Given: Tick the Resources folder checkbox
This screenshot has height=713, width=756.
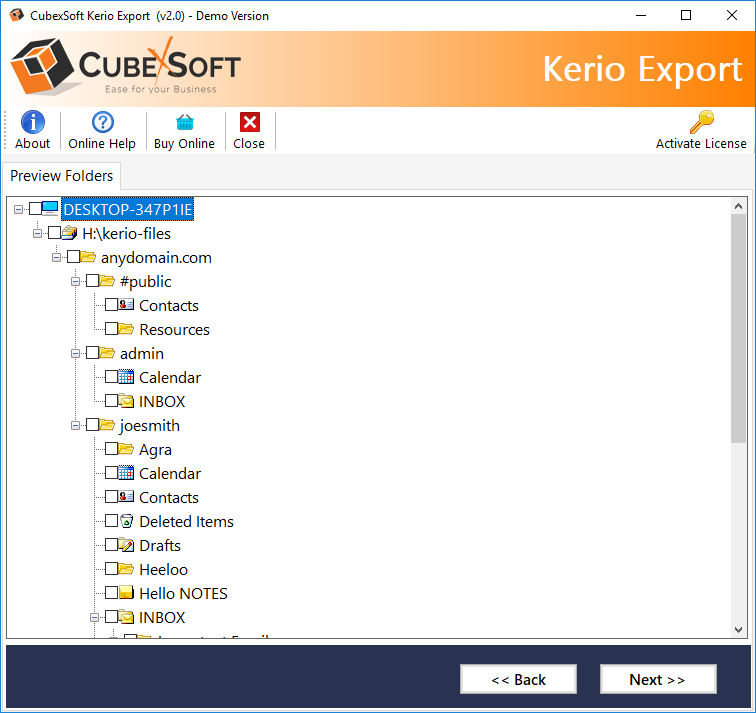Looking at the screenshot, I should point(111,329).
